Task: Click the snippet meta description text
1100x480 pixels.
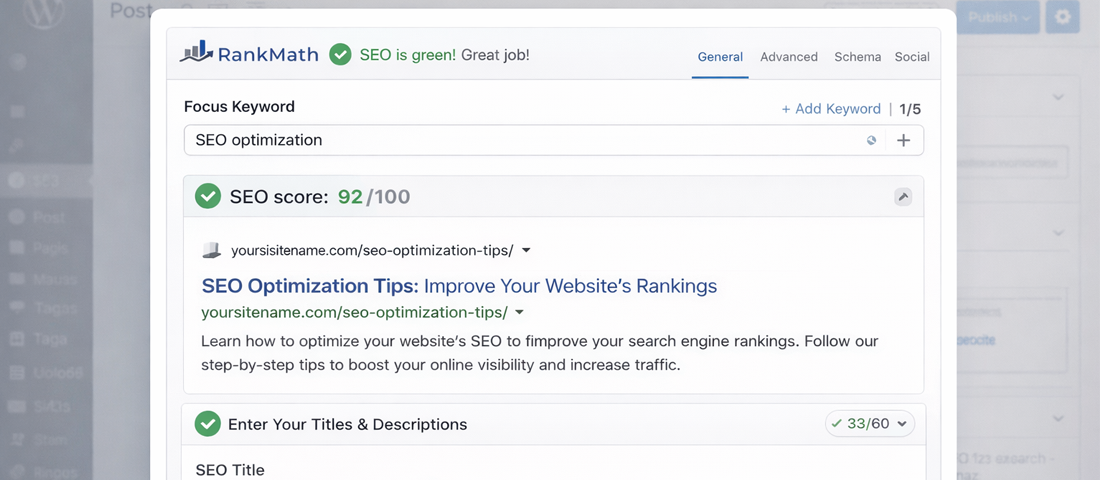Action: coord(539,353)
